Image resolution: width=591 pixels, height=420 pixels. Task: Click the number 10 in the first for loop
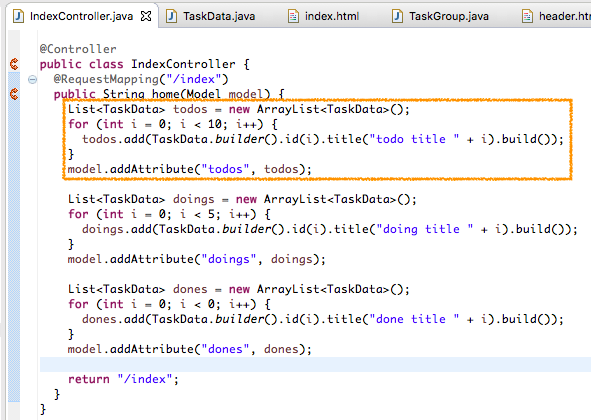point(215,124)
